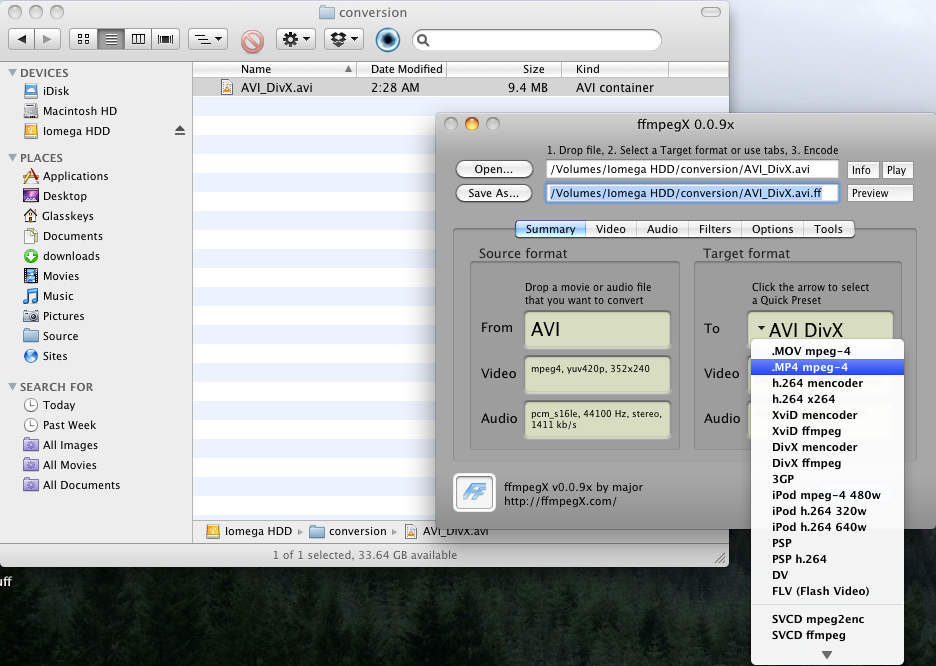The image size is (936, 666).
Task: Switch to the Filters tab
Action: pyautogui.click(x=714, y=229)
